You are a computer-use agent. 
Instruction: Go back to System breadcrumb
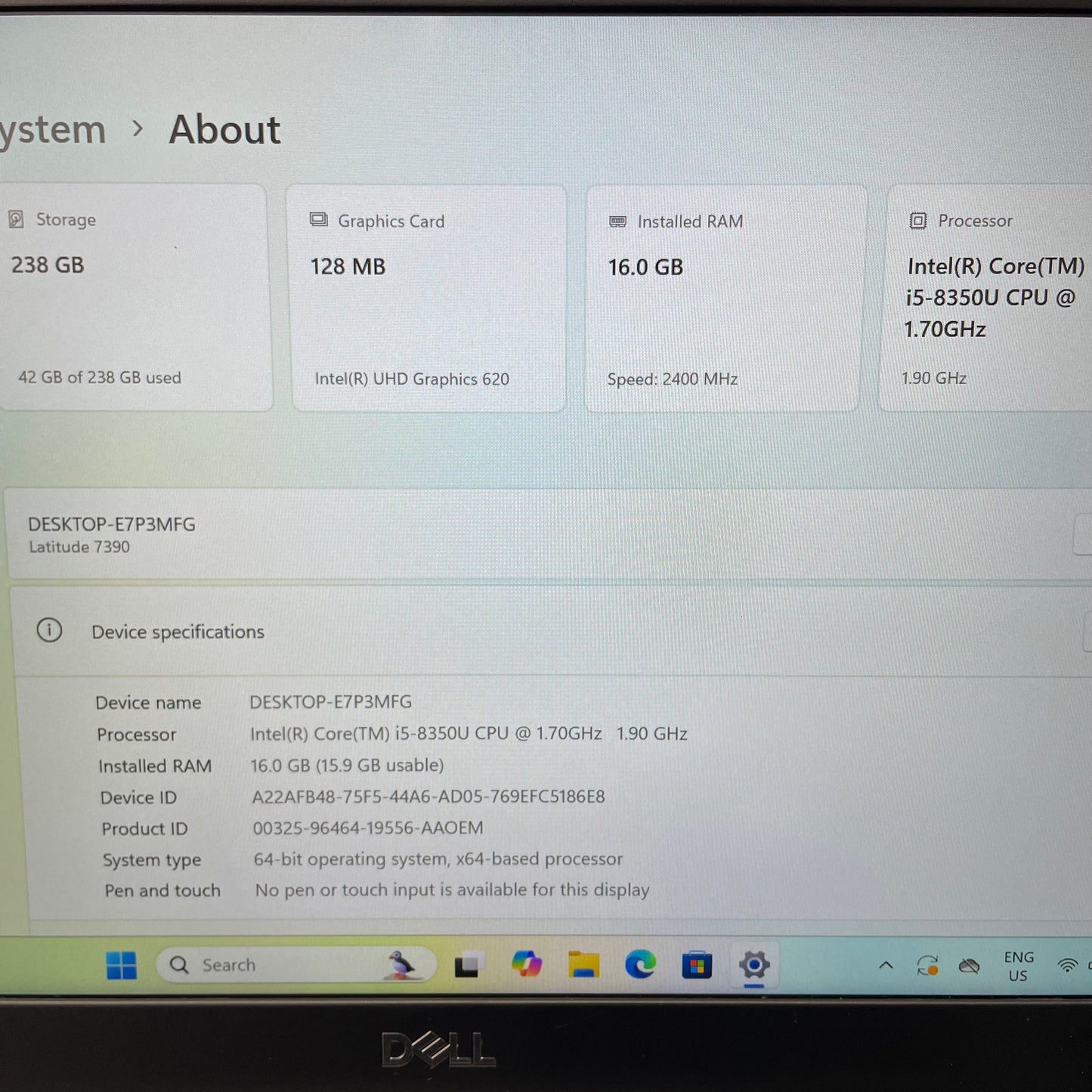51,130
